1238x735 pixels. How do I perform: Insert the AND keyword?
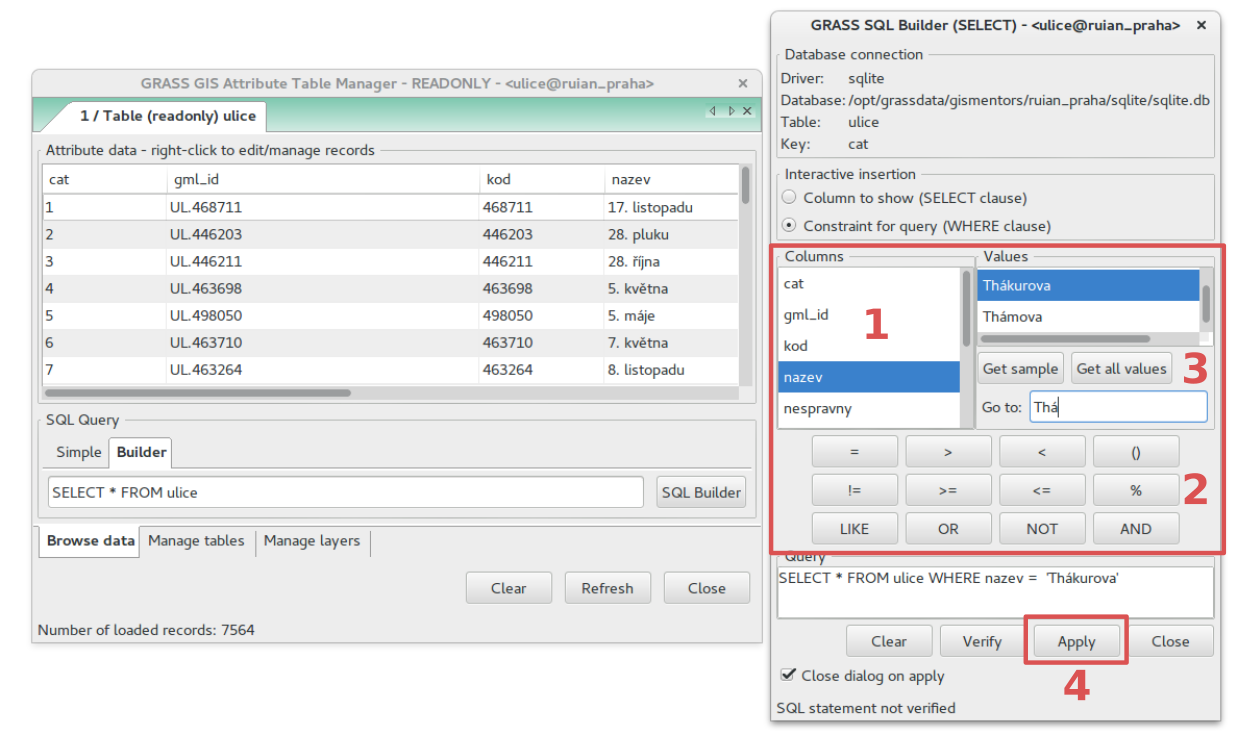1136,529
